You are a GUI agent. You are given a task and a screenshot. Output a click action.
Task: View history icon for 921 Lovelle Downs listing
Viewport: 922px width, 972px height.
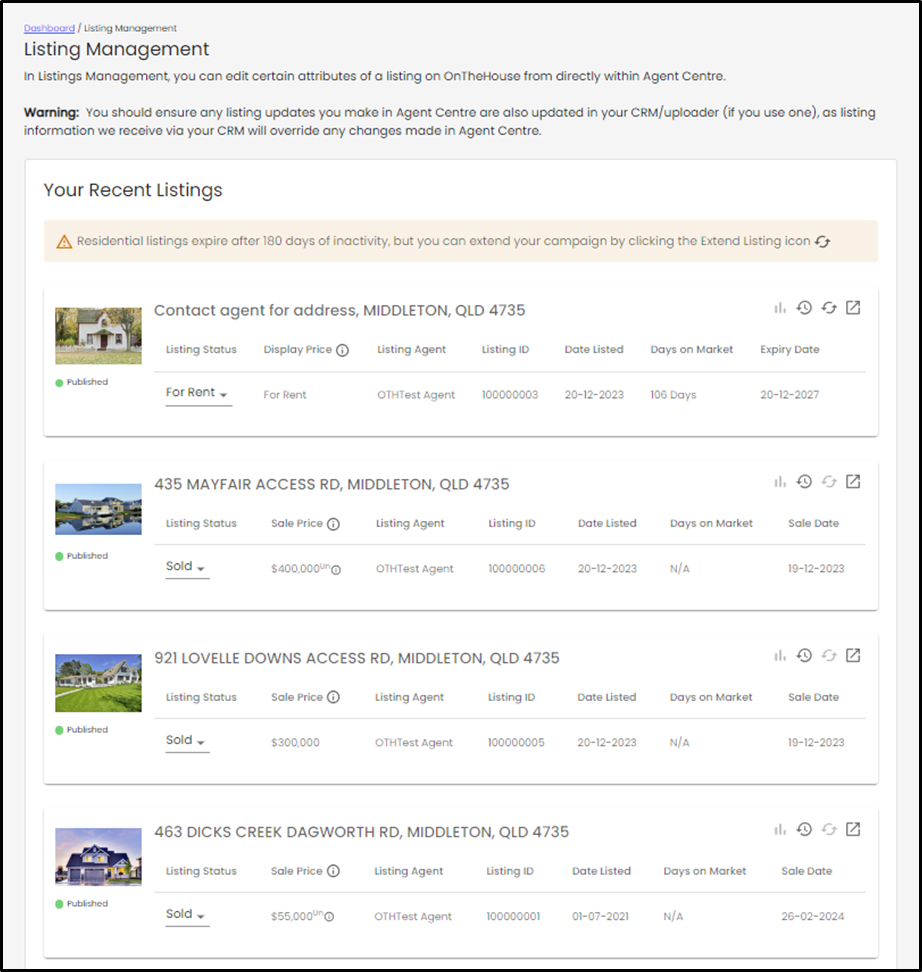coord(804,655)
